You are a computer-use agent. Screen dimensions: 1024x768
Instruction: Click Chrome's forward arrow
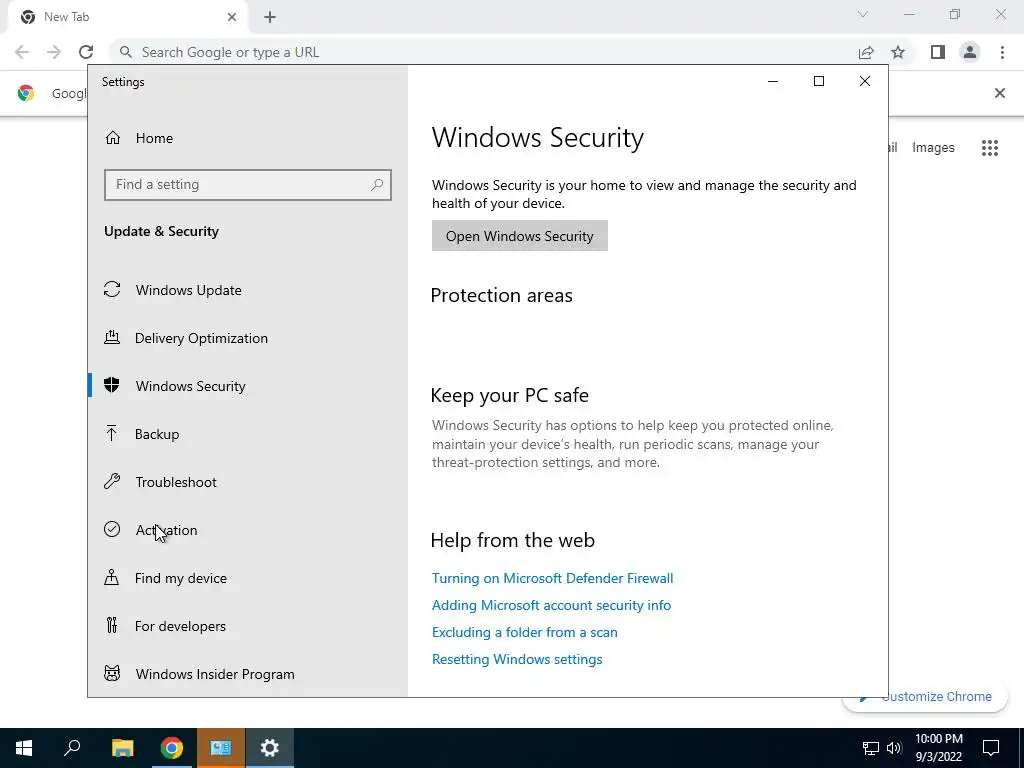coord(54,52)
